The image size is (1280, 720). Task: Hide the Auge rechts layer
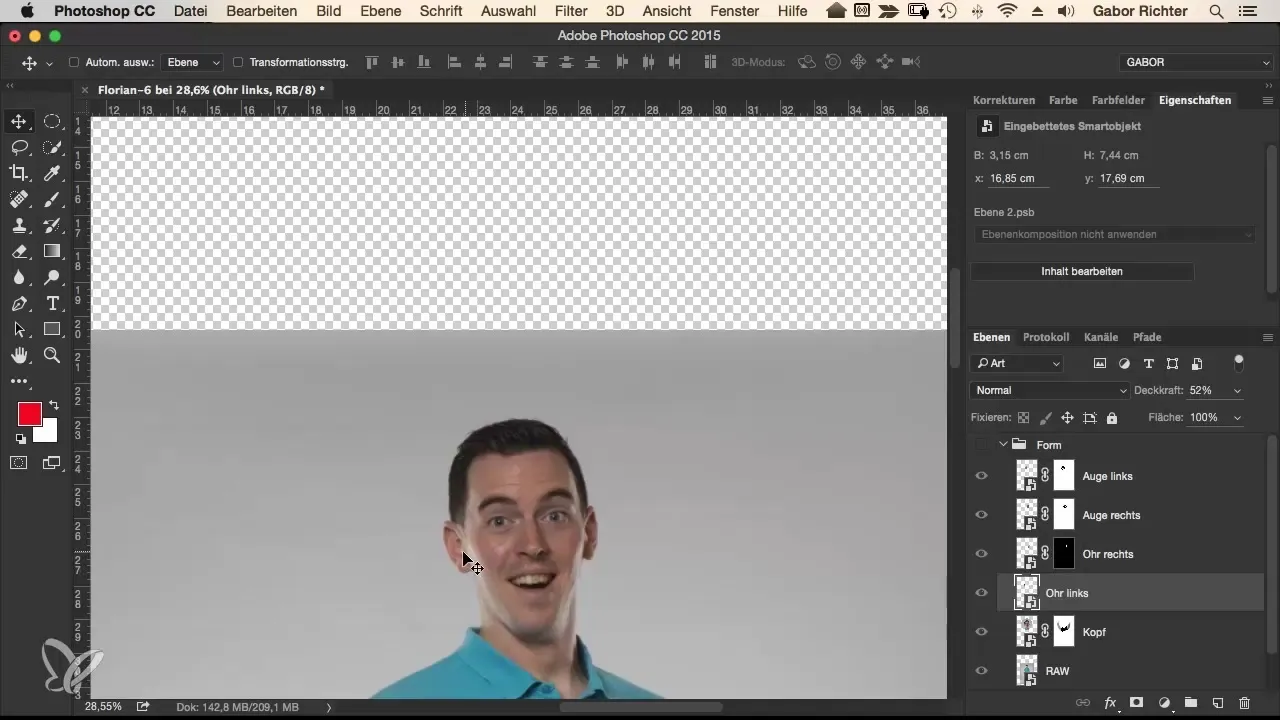point(981,515)
